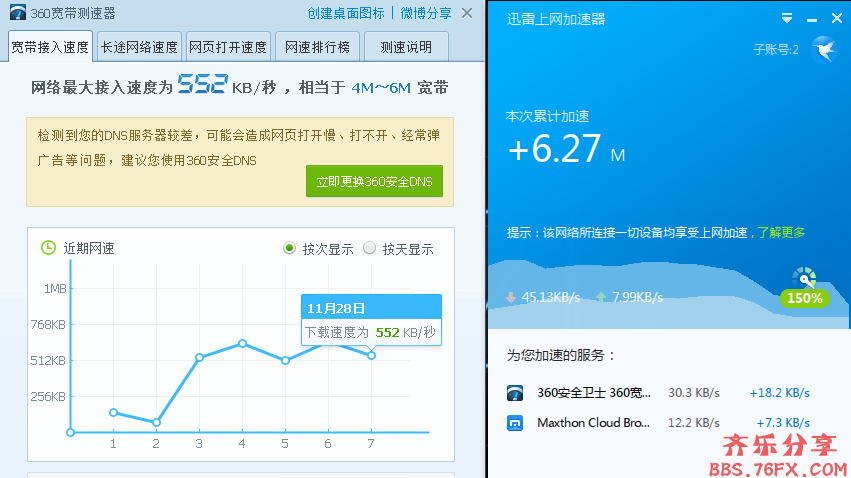Click the download arrow icon near 45.13KB/s
Viewport: 851px width, 478px height.
click(x=510, y=297)
